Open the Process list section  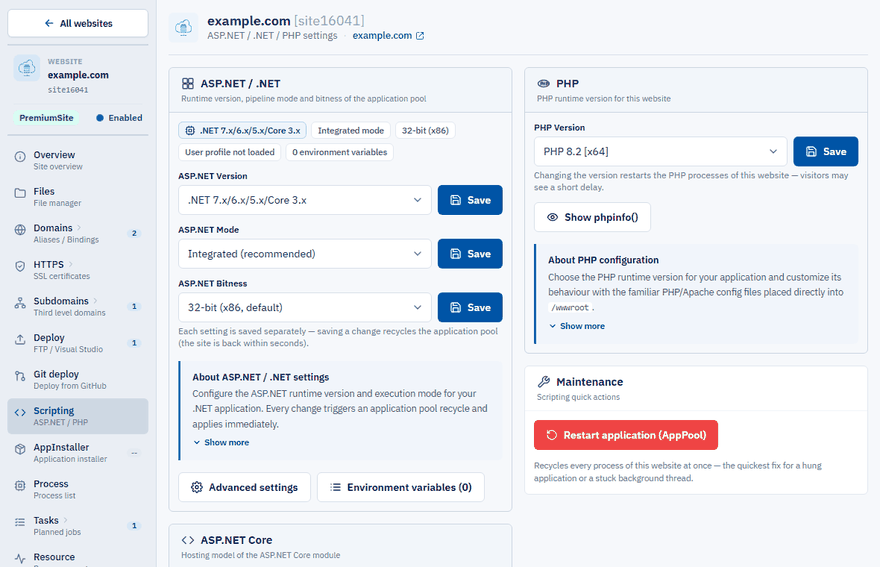78,489
